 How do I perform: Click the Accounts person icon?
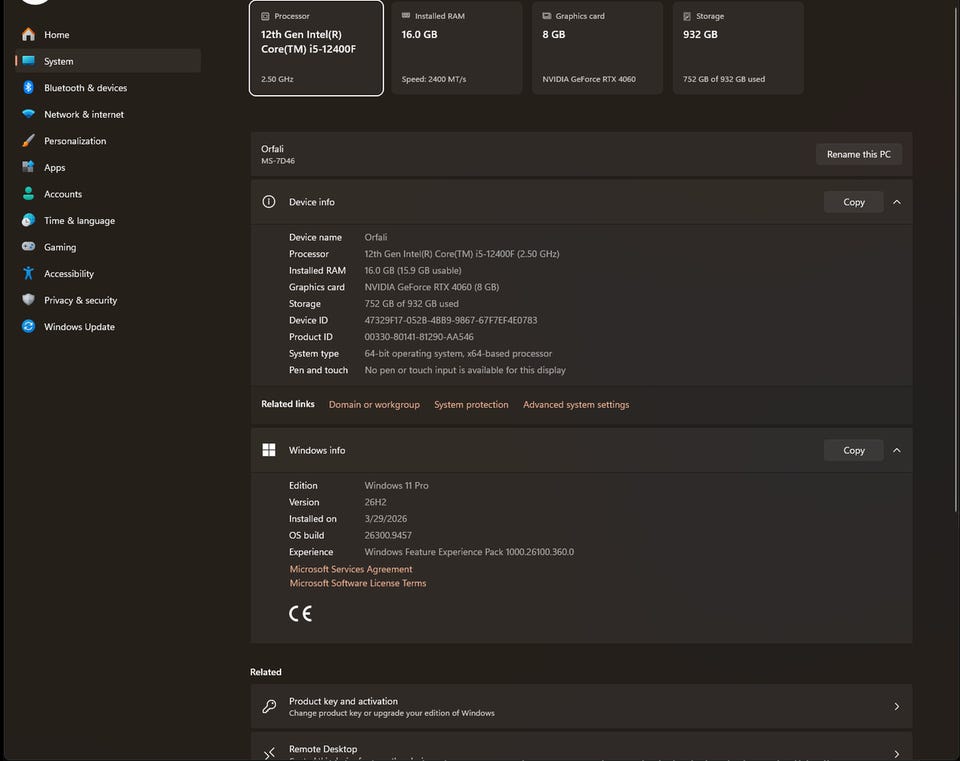pyautogui.click(x=28, y=193)
